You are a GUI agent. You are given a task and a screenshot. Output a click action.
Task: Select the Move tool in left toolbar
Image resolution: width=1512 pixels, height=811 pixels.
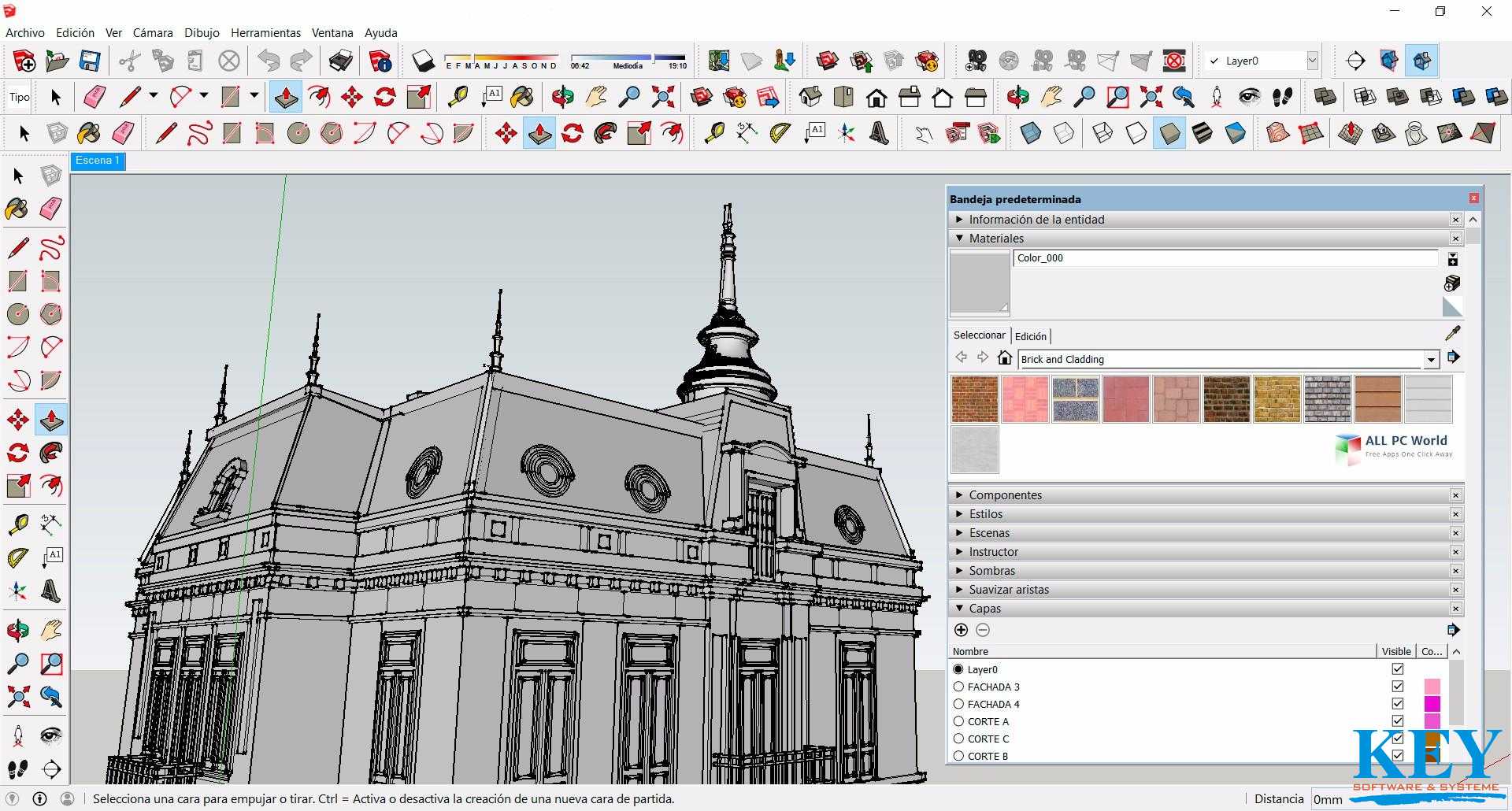coord(17,420)
